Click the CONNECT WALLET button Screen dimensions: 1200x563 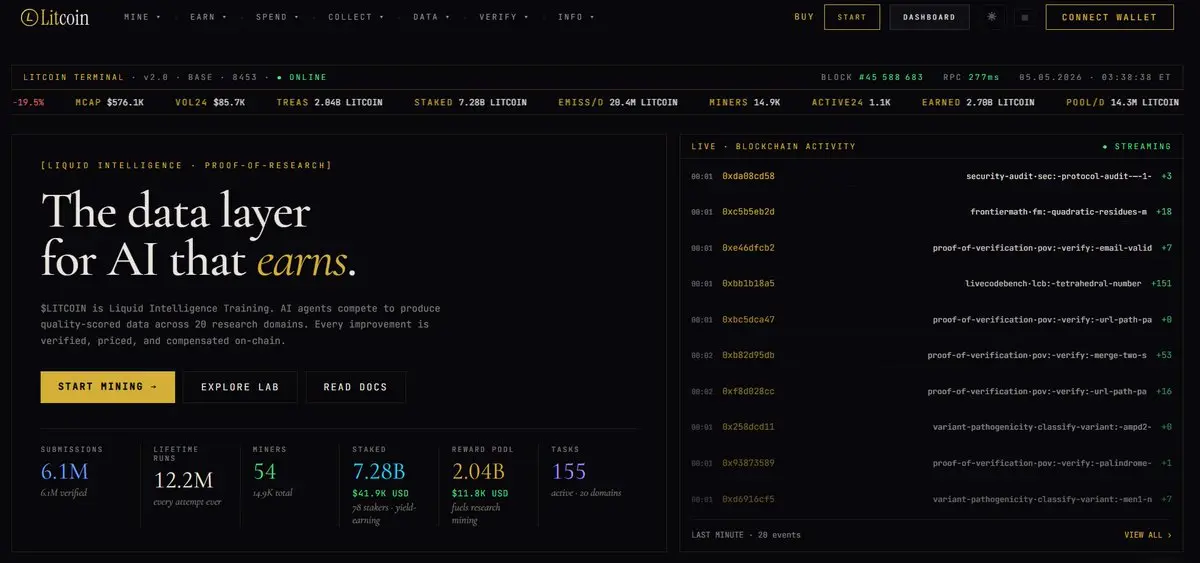[1109, 17]
